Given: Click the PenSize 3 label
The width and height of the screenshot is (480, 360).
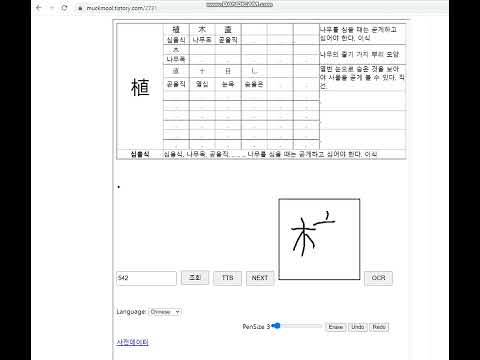Looking at the screenshot, I should pos(256,327).
